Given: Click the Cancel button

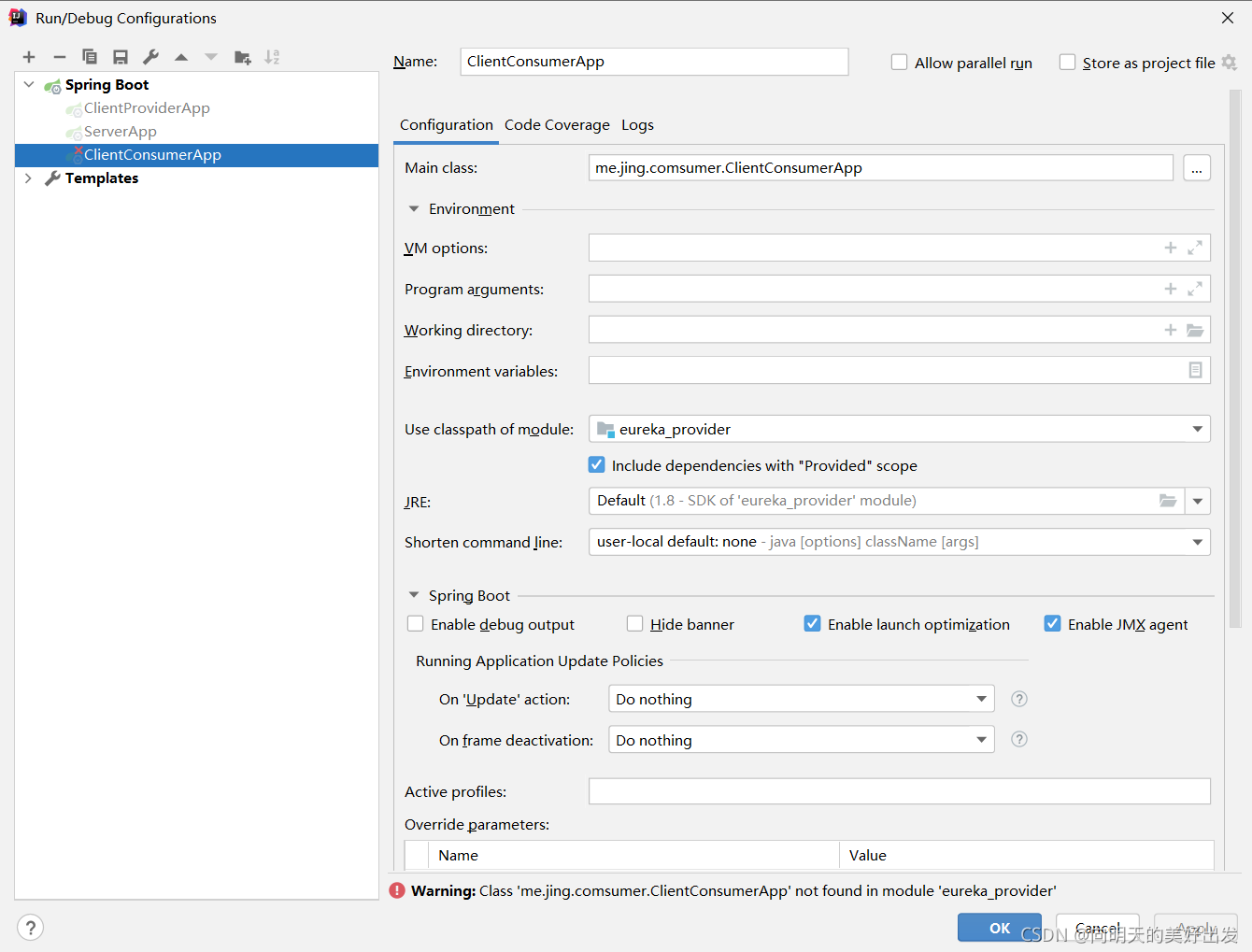Looking at the screenshot, I should click(1098, 928).
